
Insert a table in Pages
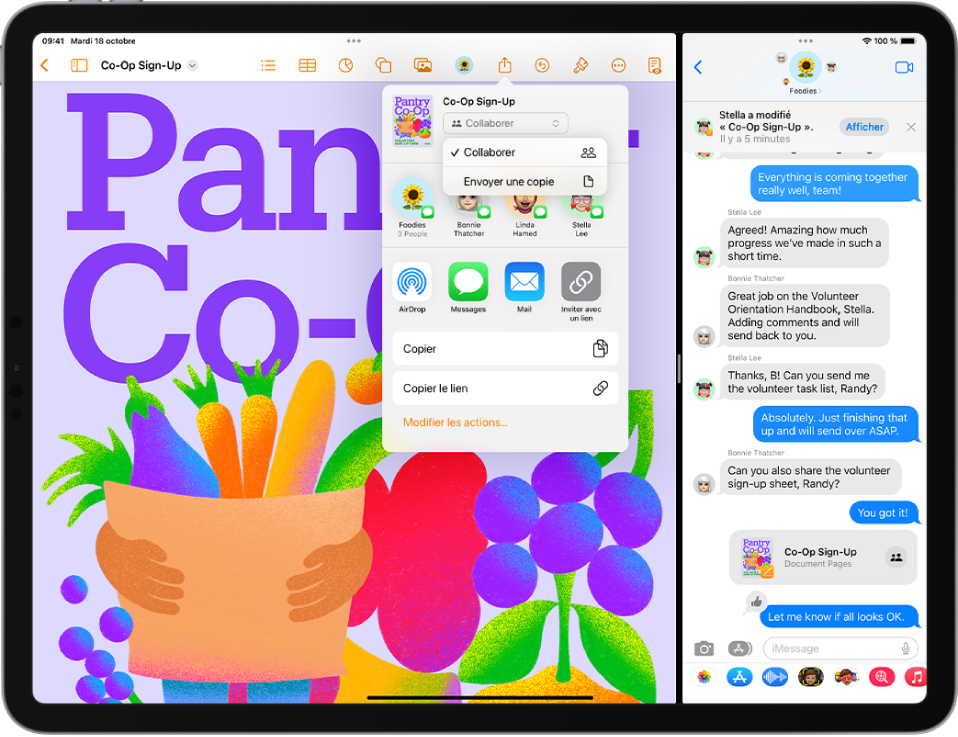click(306, 65)
